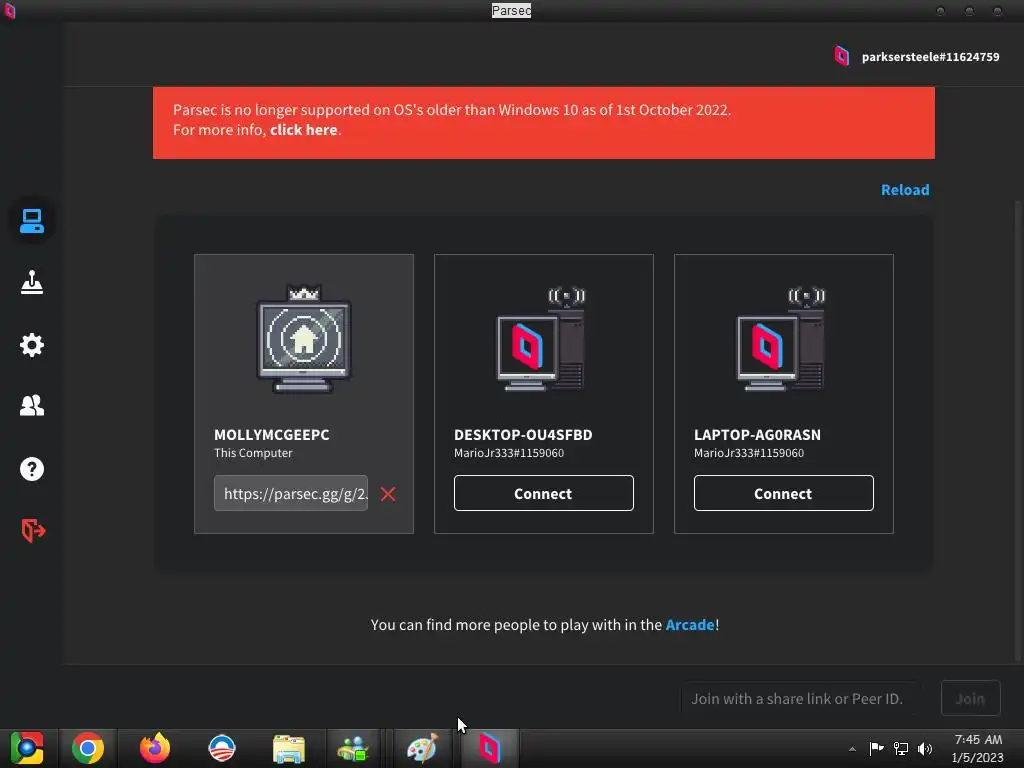Click the Parsec title bar logo icon
The height and width of the screenshot is (768, 1024).
tap(9, 10)
